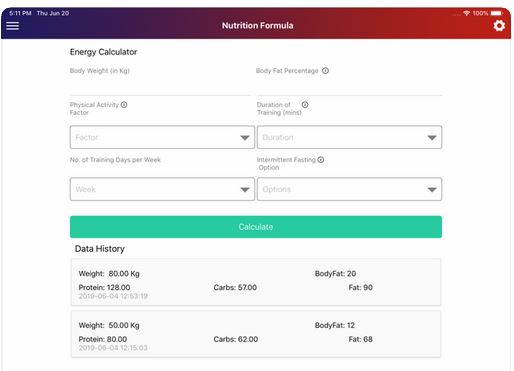This screenshot has width=514, height=371.
Task: Open the Week training days dropdown
Action: pos(162,189)
